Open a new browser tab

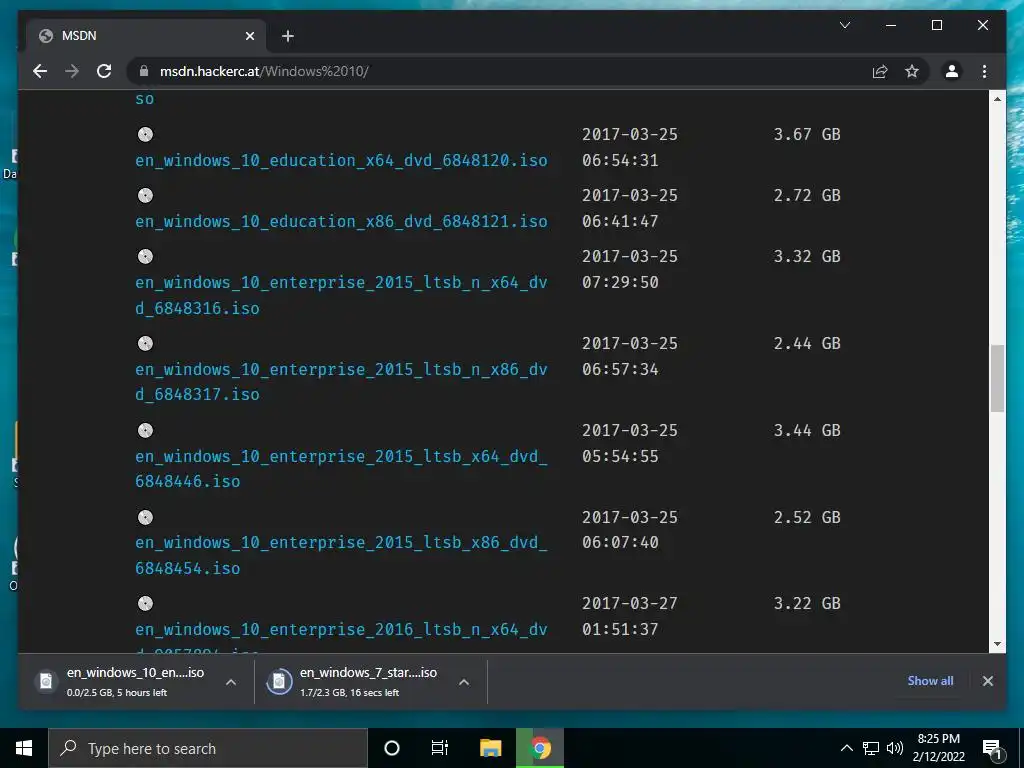(287, 36)
